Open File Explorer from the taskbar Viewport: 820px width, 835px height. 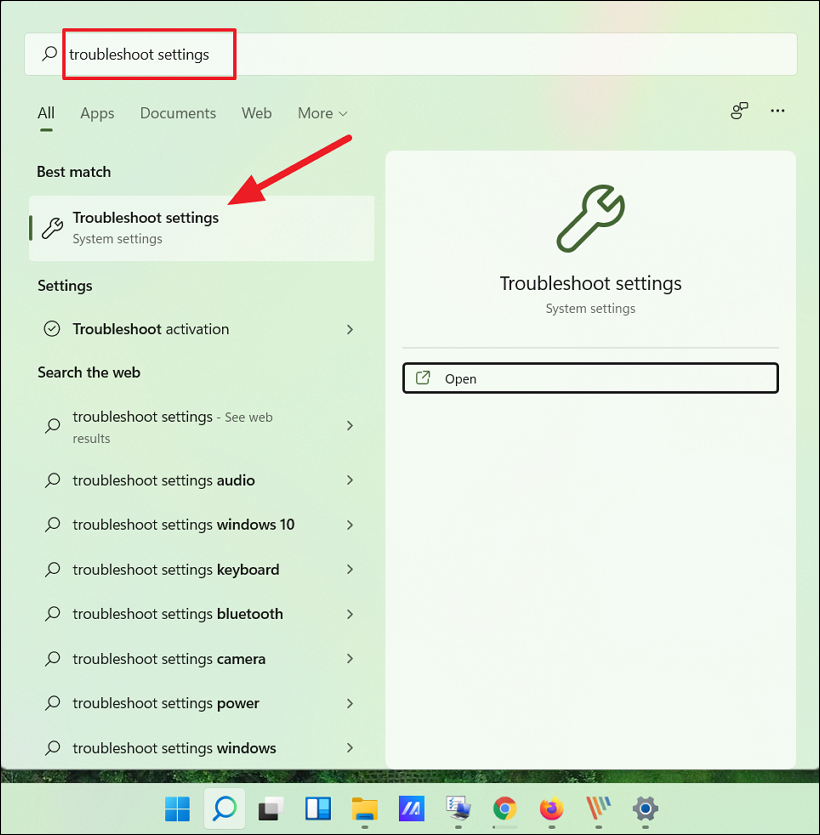click(365, 809)
